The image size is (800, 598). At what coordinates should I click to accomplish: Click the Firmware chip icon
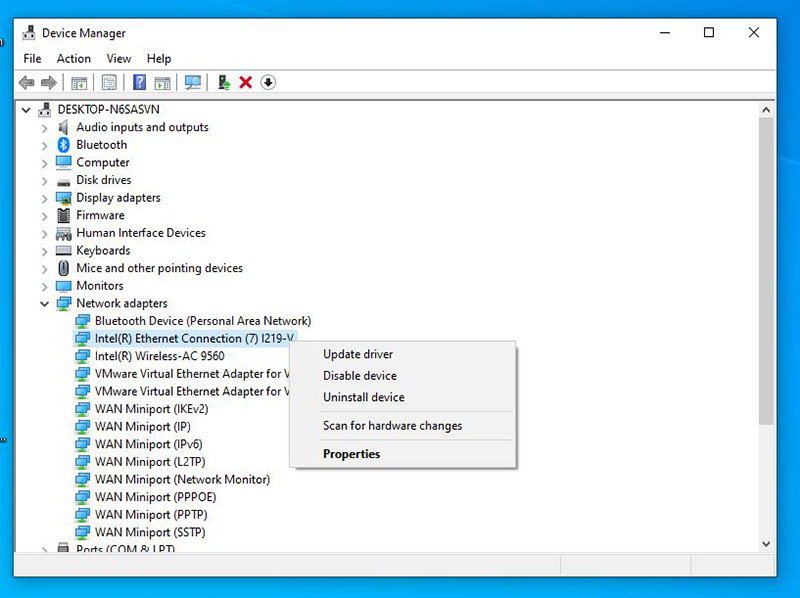click(x=63, y=215)
